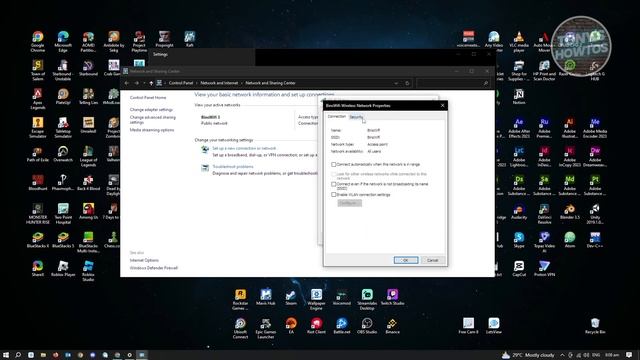
Task: Select the Overwatch desktop icon
Action: click(63, 154)
